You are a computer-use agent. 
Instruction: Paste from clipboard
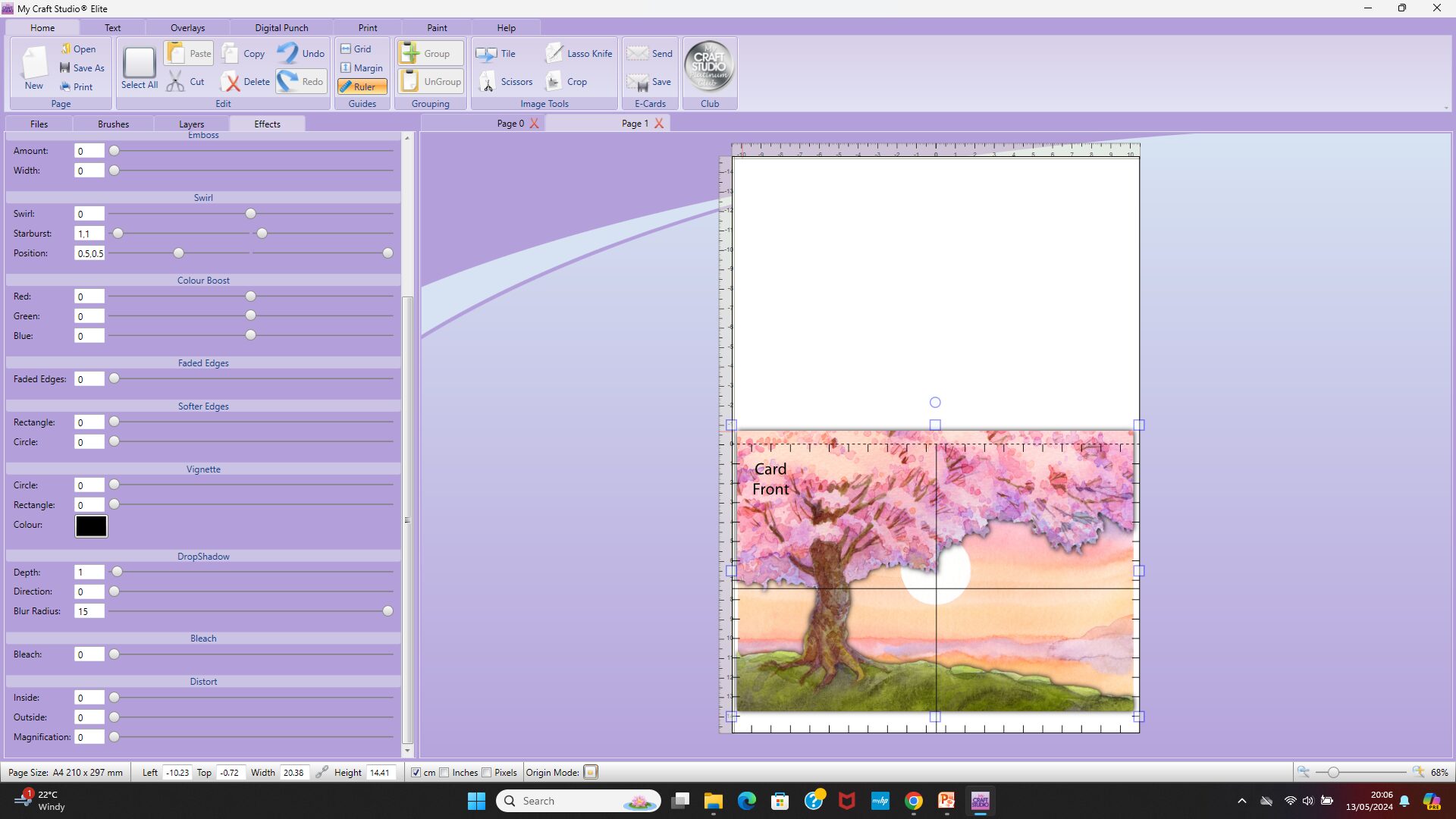pos(189,53)
